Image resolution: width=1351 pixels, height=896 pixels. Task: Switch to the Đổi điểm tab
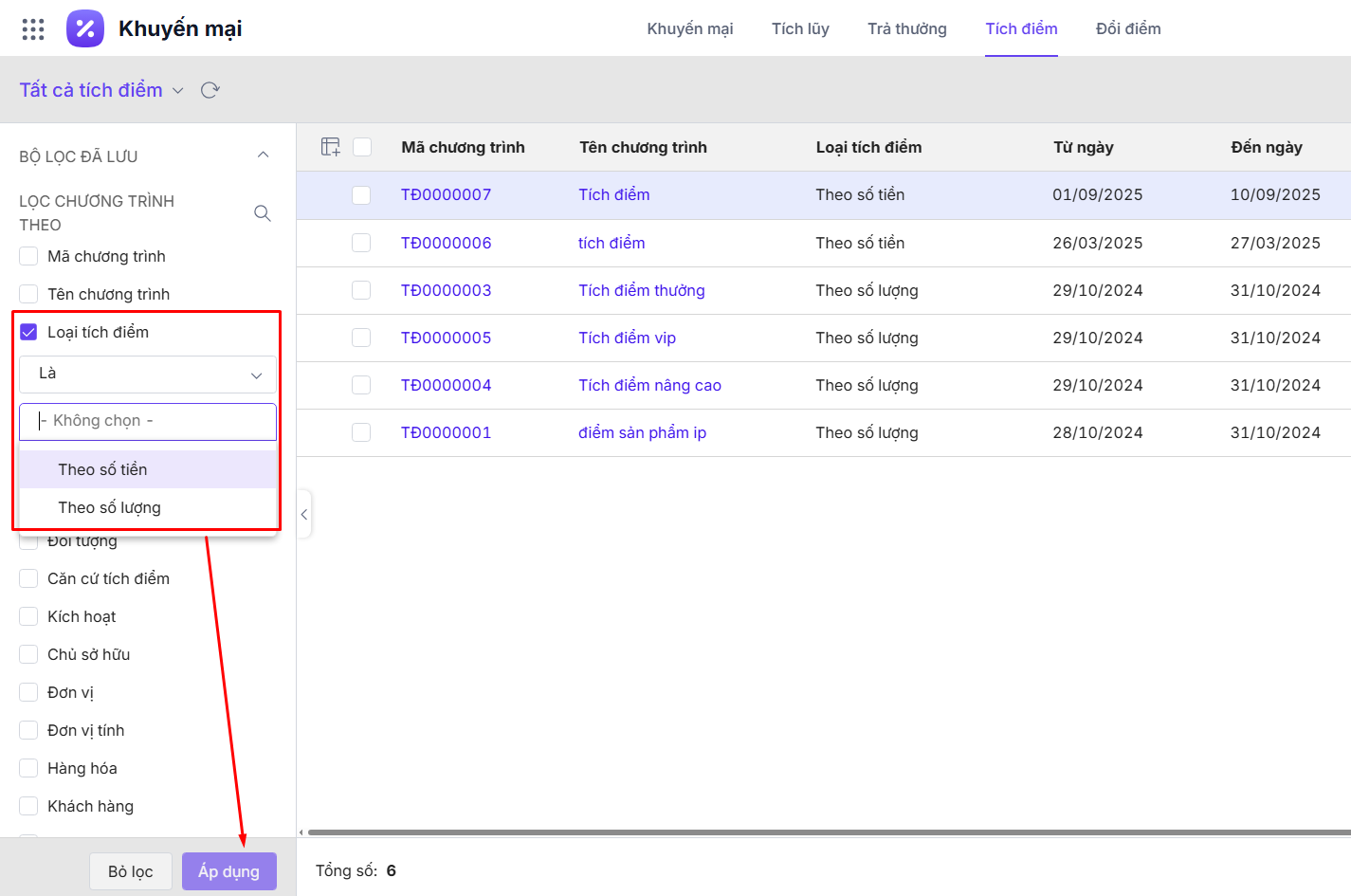pos(1127,28)
